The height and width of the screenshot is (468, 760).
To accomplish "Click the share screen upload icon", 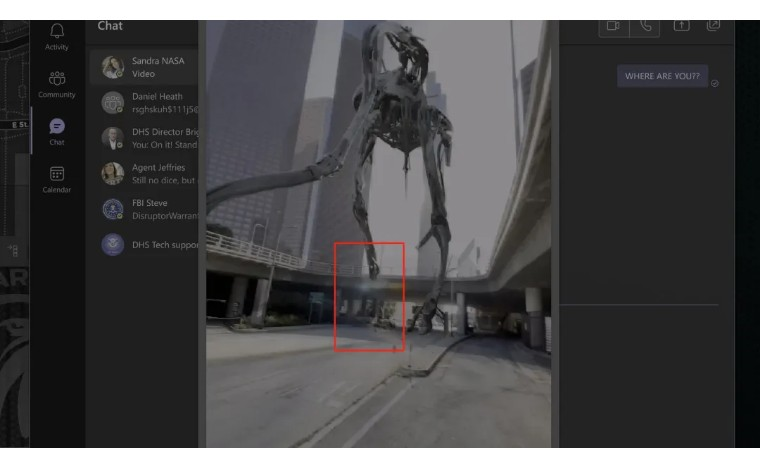I will 681,26.
